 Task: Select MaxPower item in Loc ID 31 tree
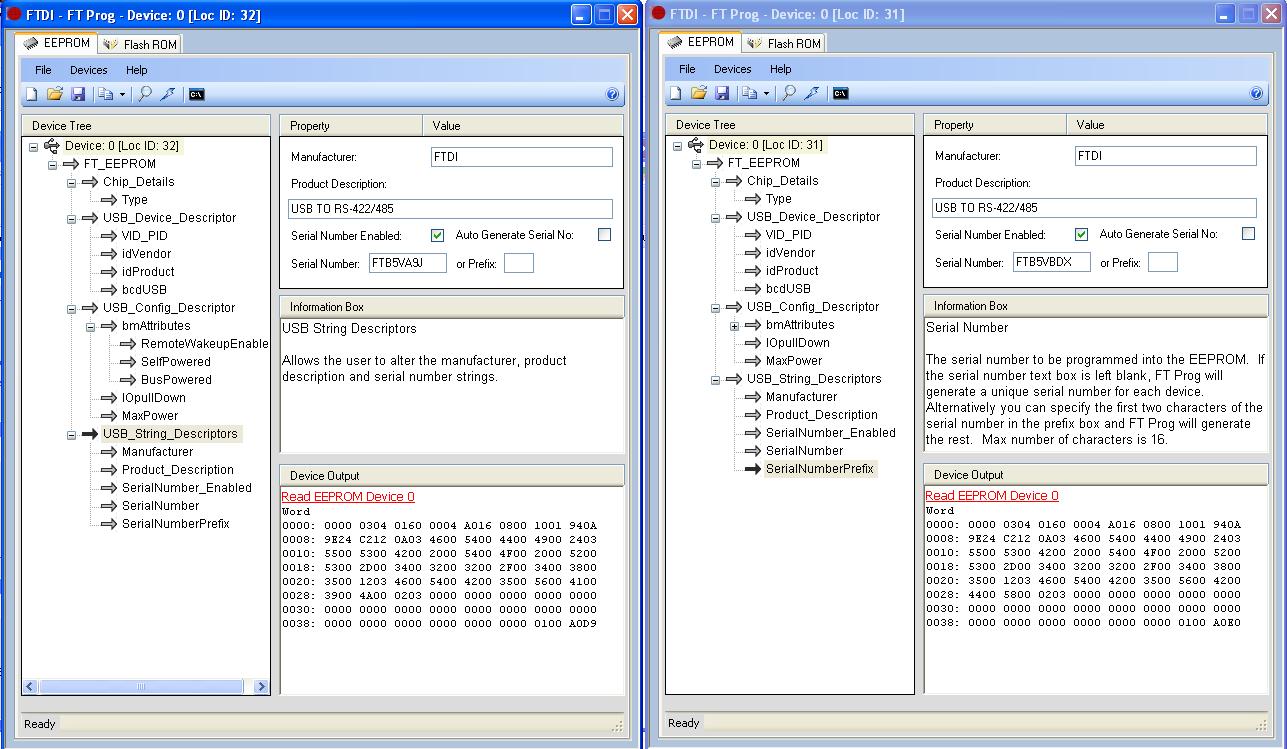(x=794, y=361)
